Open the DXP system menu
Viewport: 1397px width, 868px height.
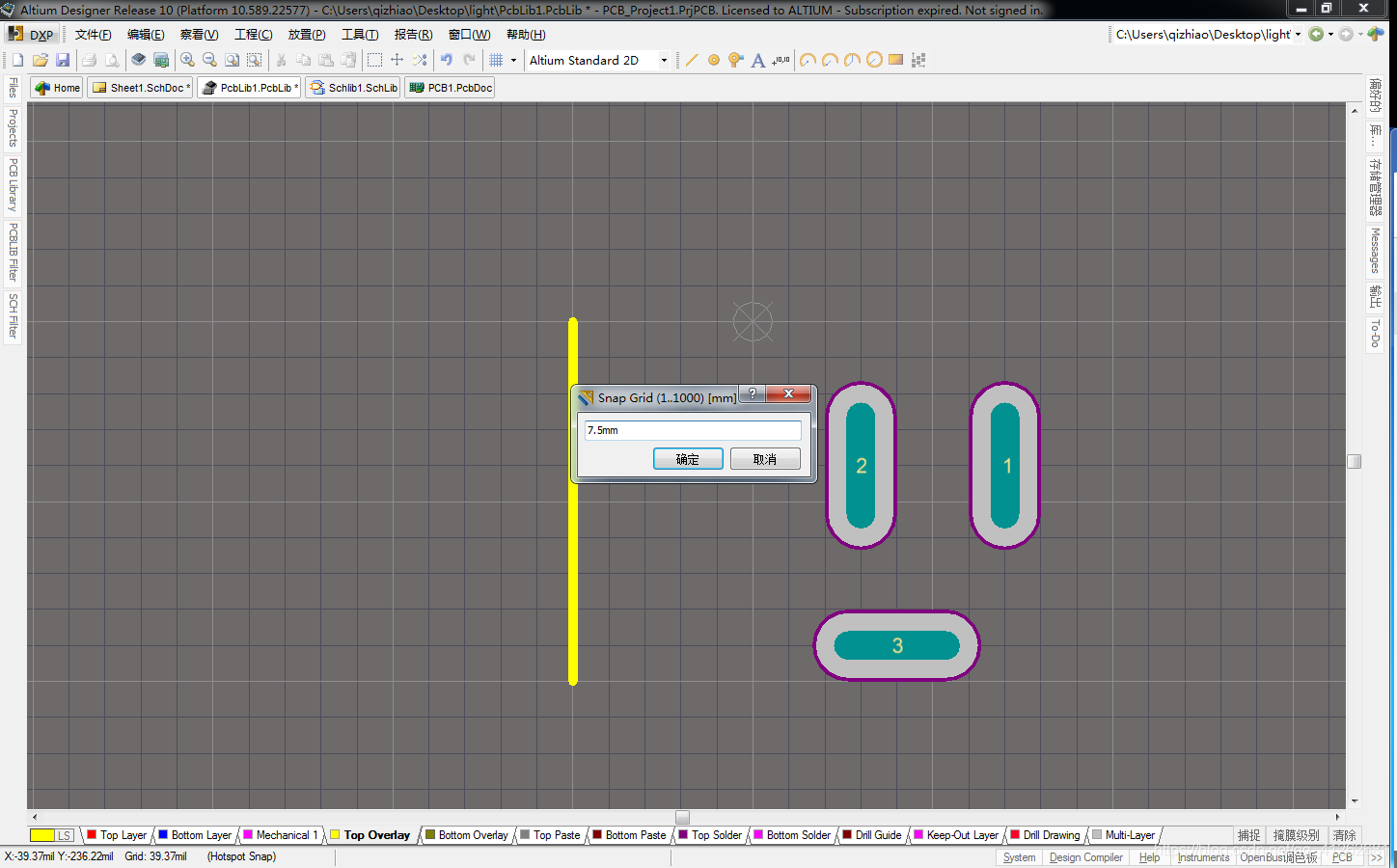(31, 34)
